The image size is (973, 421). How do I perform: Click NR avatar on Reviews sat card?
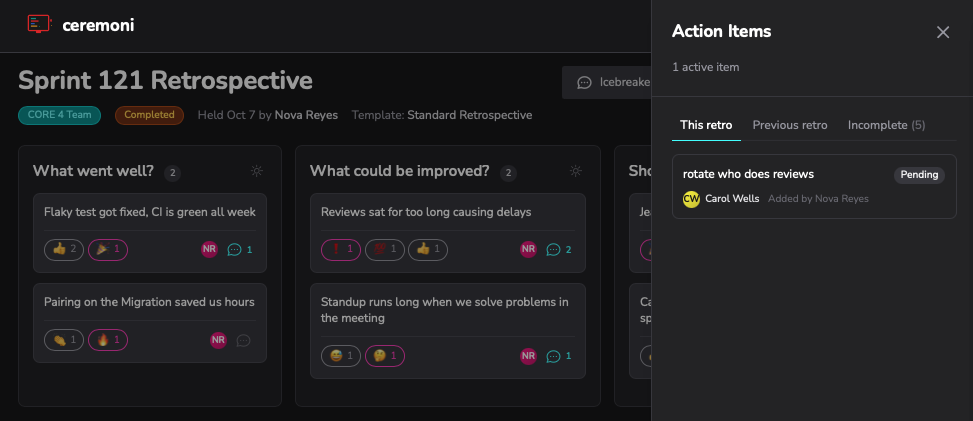[528, 250]
